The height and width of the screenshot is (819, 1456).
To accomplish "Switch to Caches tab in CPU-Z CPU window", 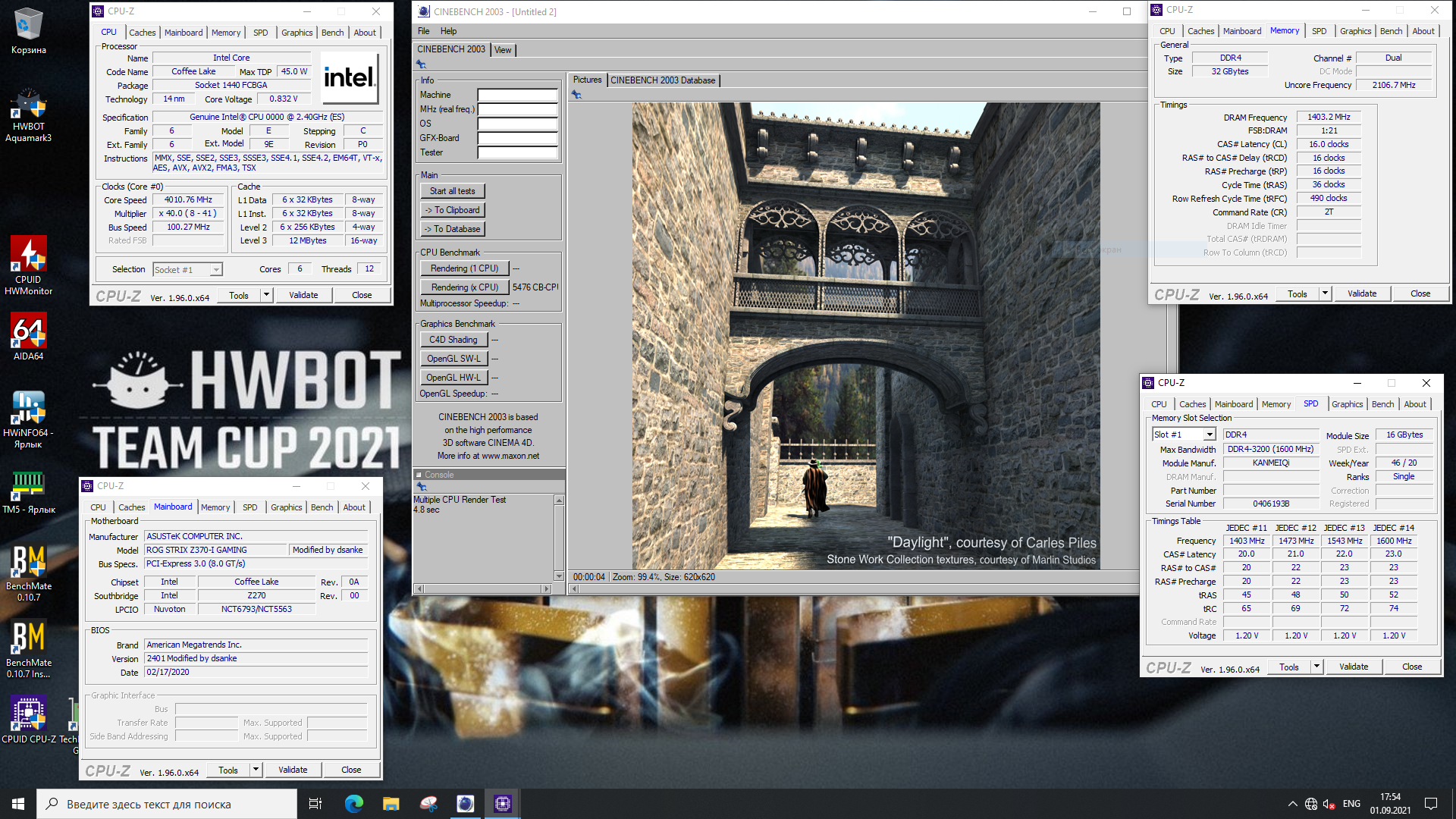I will [x=142, y=33].
